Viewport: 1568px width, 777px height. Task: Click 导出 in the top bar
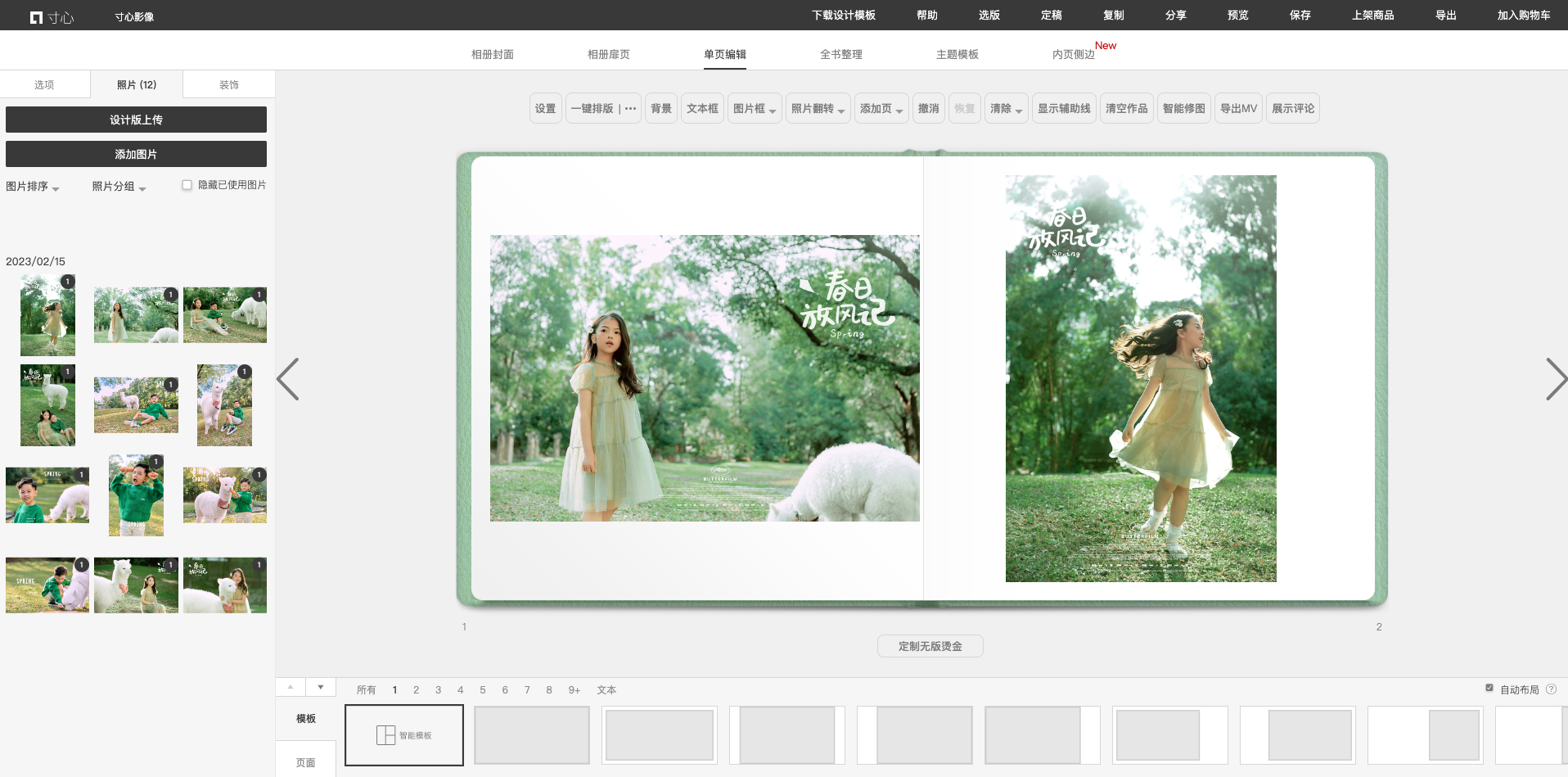click(1446, 16)
